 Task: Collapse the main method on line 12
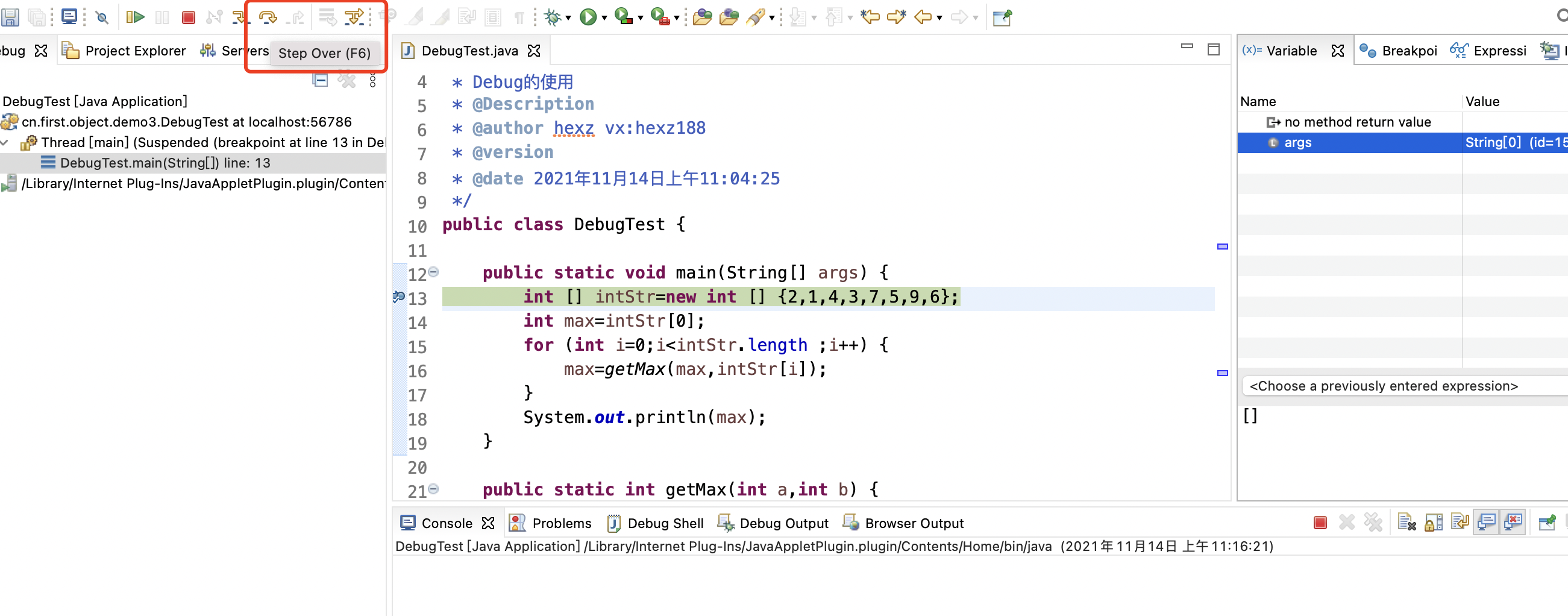pos(433,272)
